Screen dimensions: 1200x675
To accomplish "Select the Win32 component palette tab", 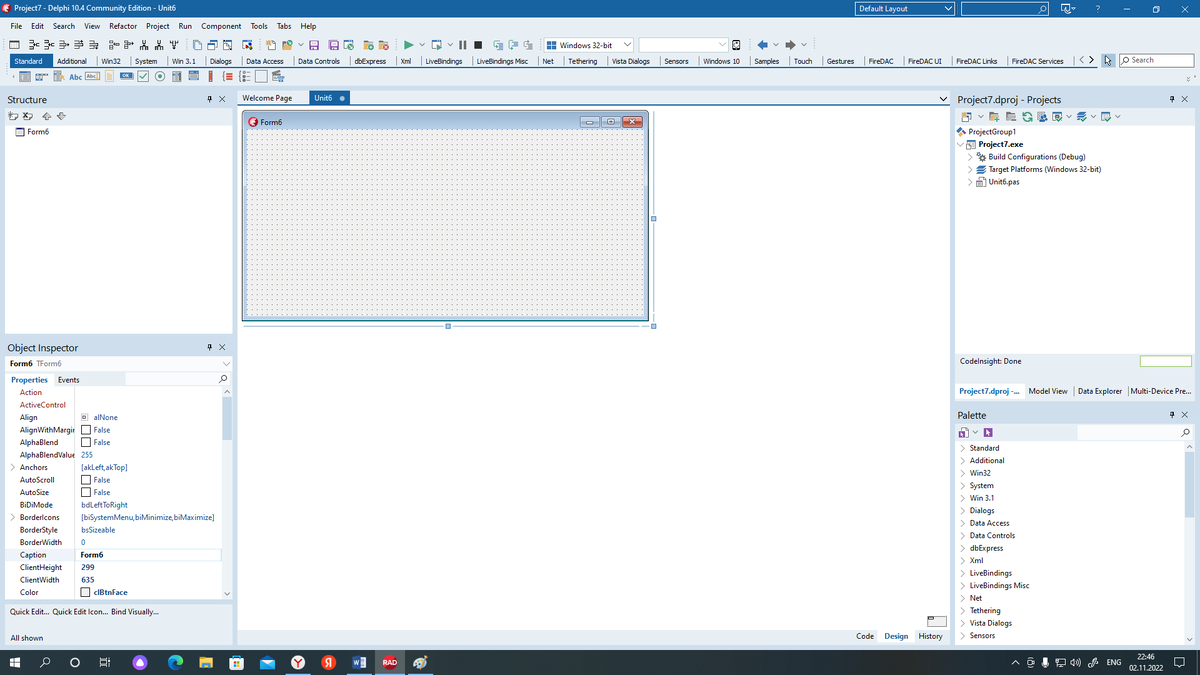I will (110, 61).
